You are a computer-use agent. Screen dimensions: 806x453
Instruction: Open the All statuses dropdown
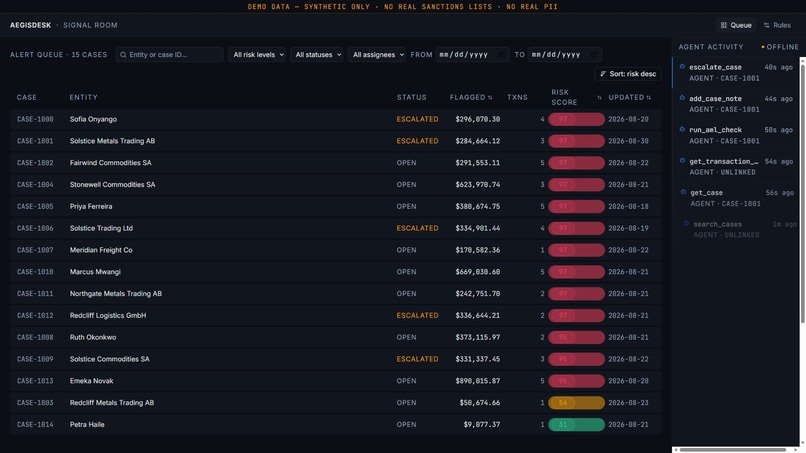tap(317, 55)
